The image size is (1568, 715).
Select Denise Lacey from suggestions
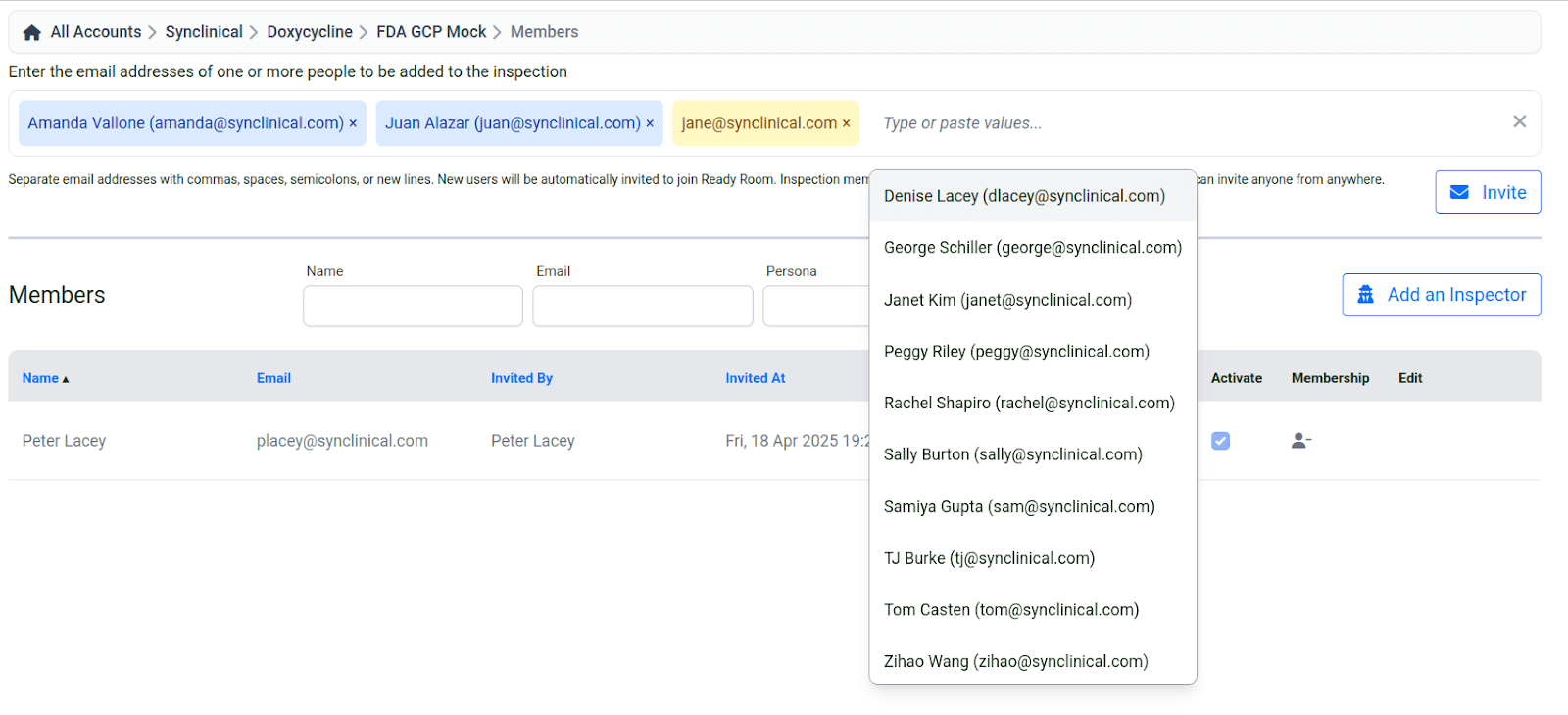point(1024,196)
